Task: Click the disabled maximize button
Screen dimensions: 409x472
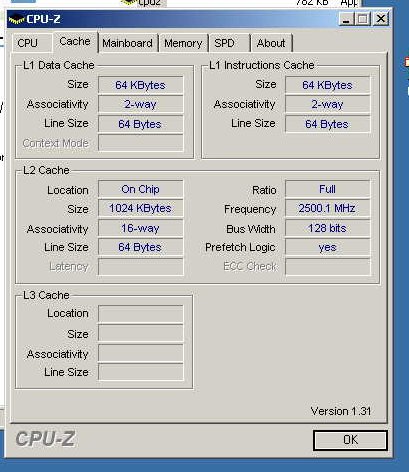Action: pyautogui.click(x=363, y=19)
